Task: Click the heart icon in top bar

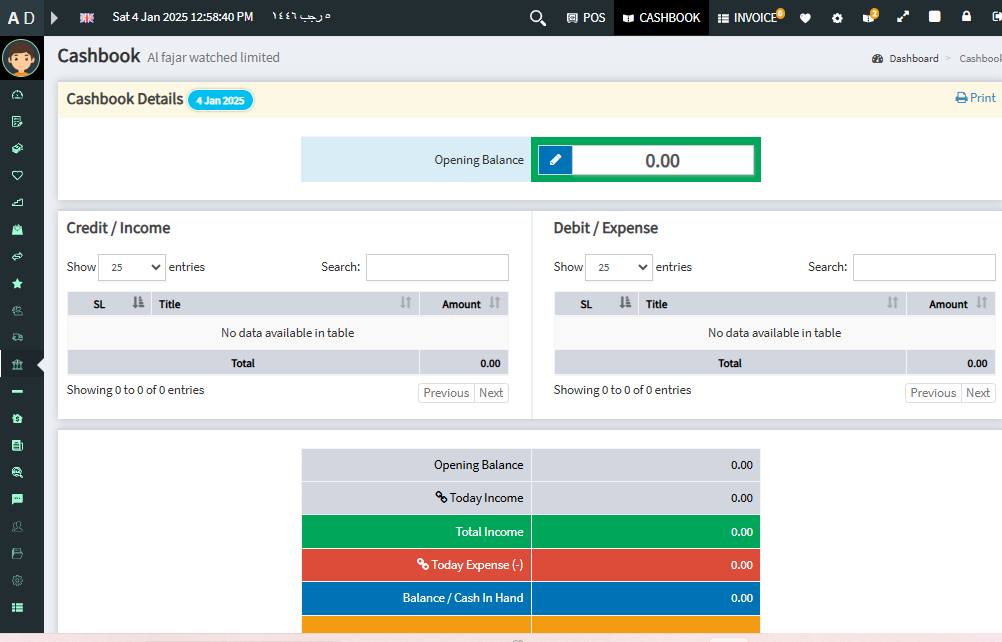Action: 805,18
